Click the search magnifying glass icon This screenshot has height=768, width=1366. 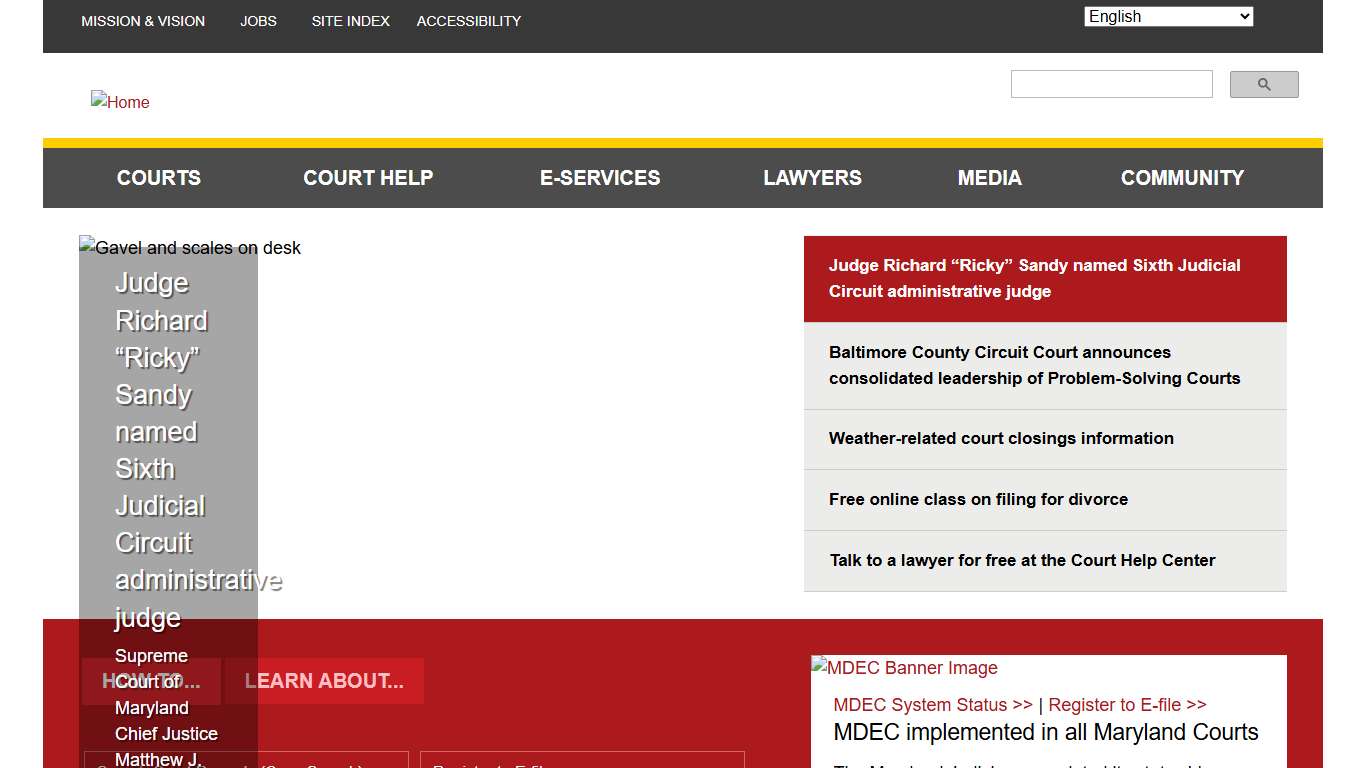coord(1263,84)
